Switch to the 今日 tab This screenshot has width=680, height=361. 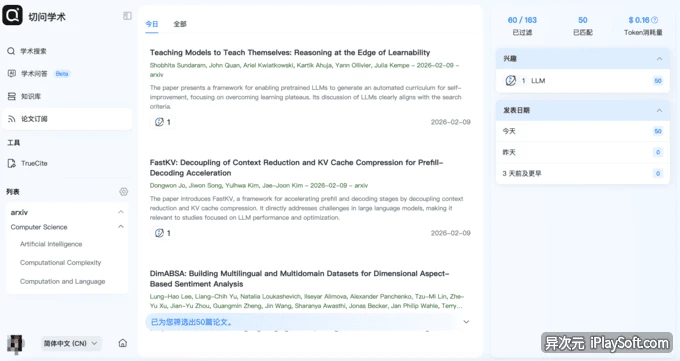pos(152,24)
